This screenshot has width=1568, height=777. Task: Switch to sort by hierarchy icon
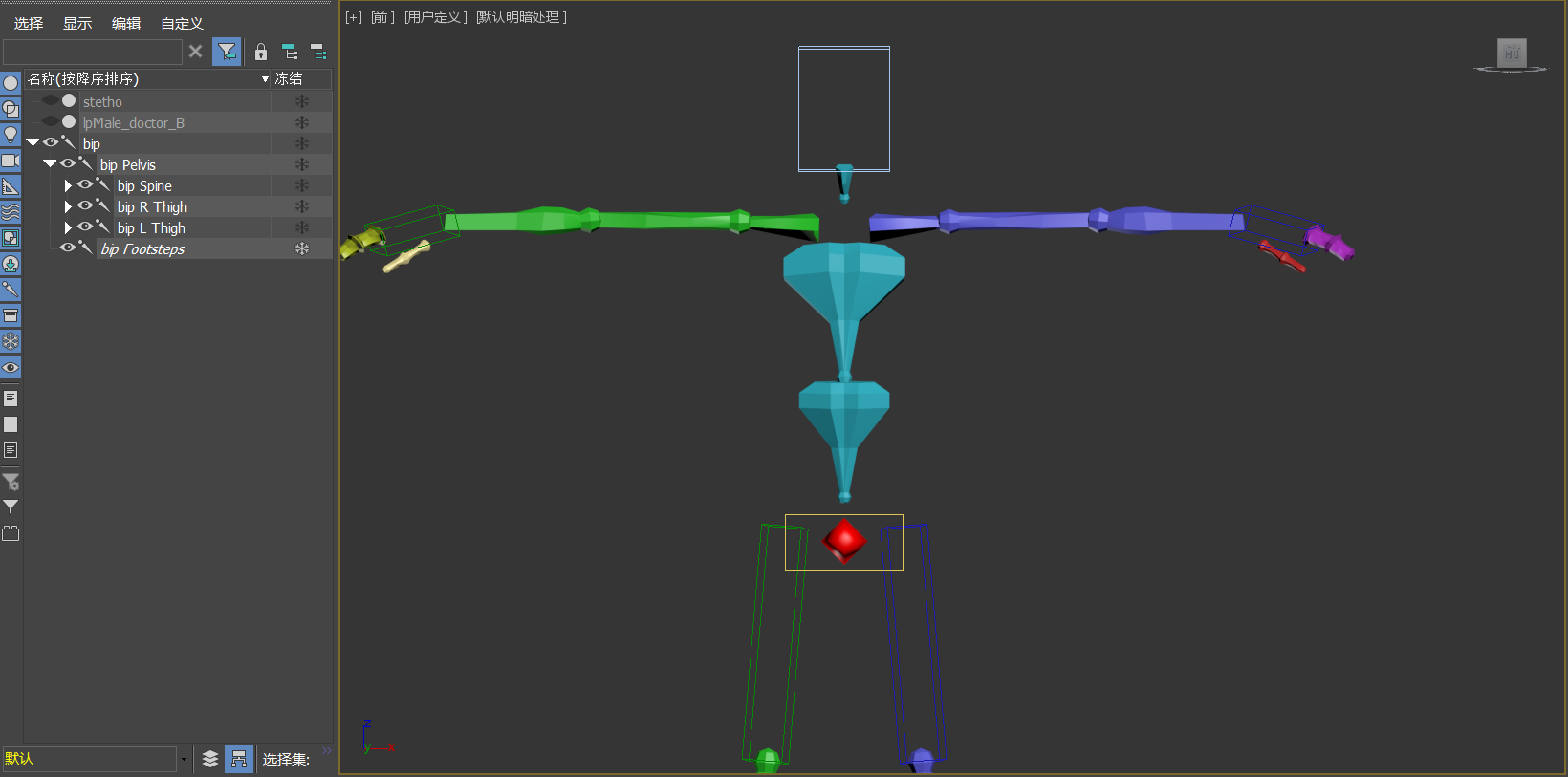point(239,759)
